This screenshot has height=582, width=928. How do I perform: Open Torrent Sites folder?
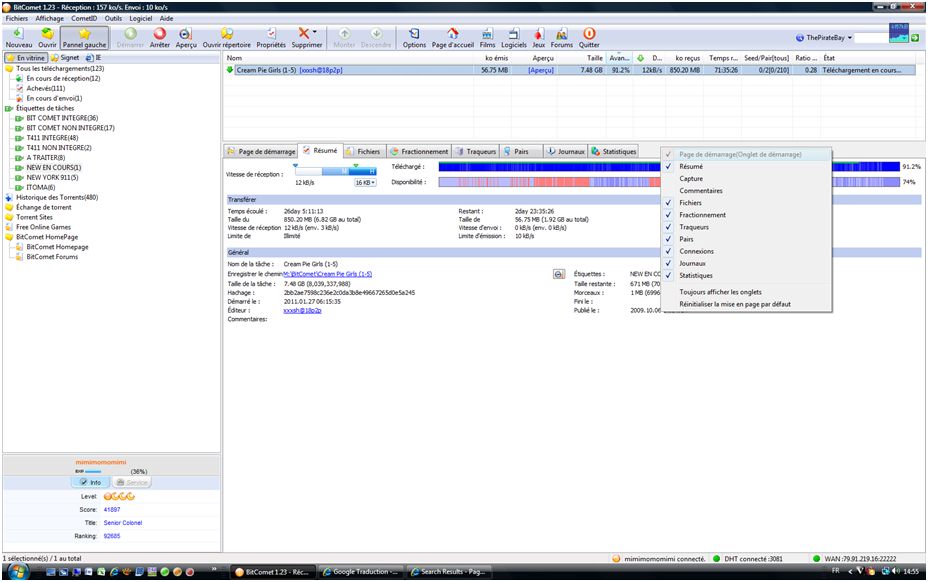pos(34,217)
